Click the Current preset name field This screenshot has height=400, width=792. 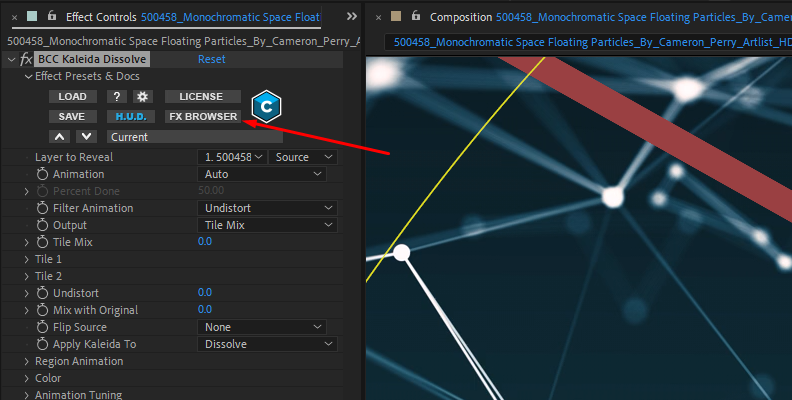[x=194, y=137]
